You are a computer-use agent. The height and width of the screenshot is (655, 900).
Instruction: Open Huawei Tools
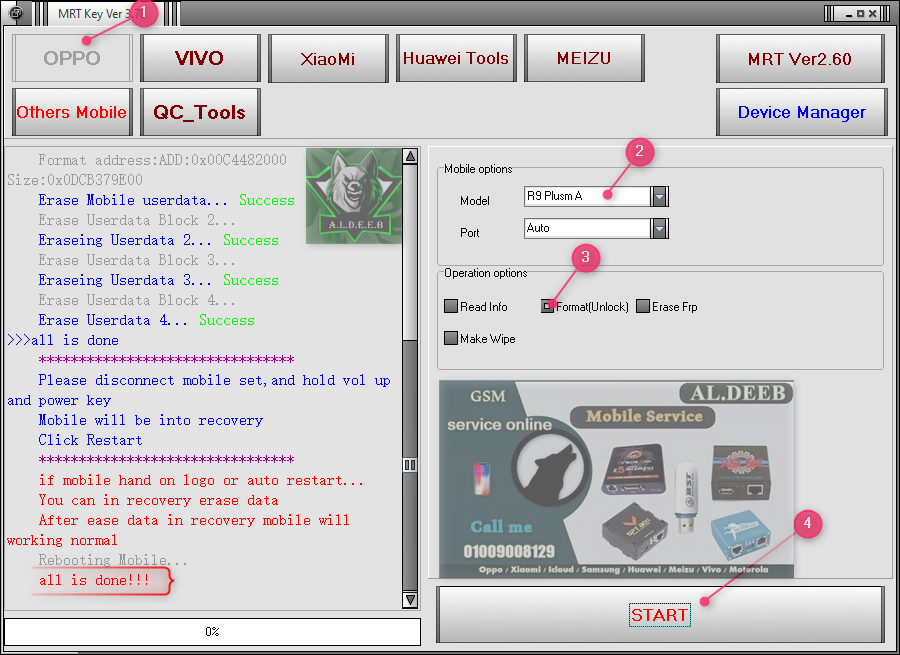(x=456, y=58)
